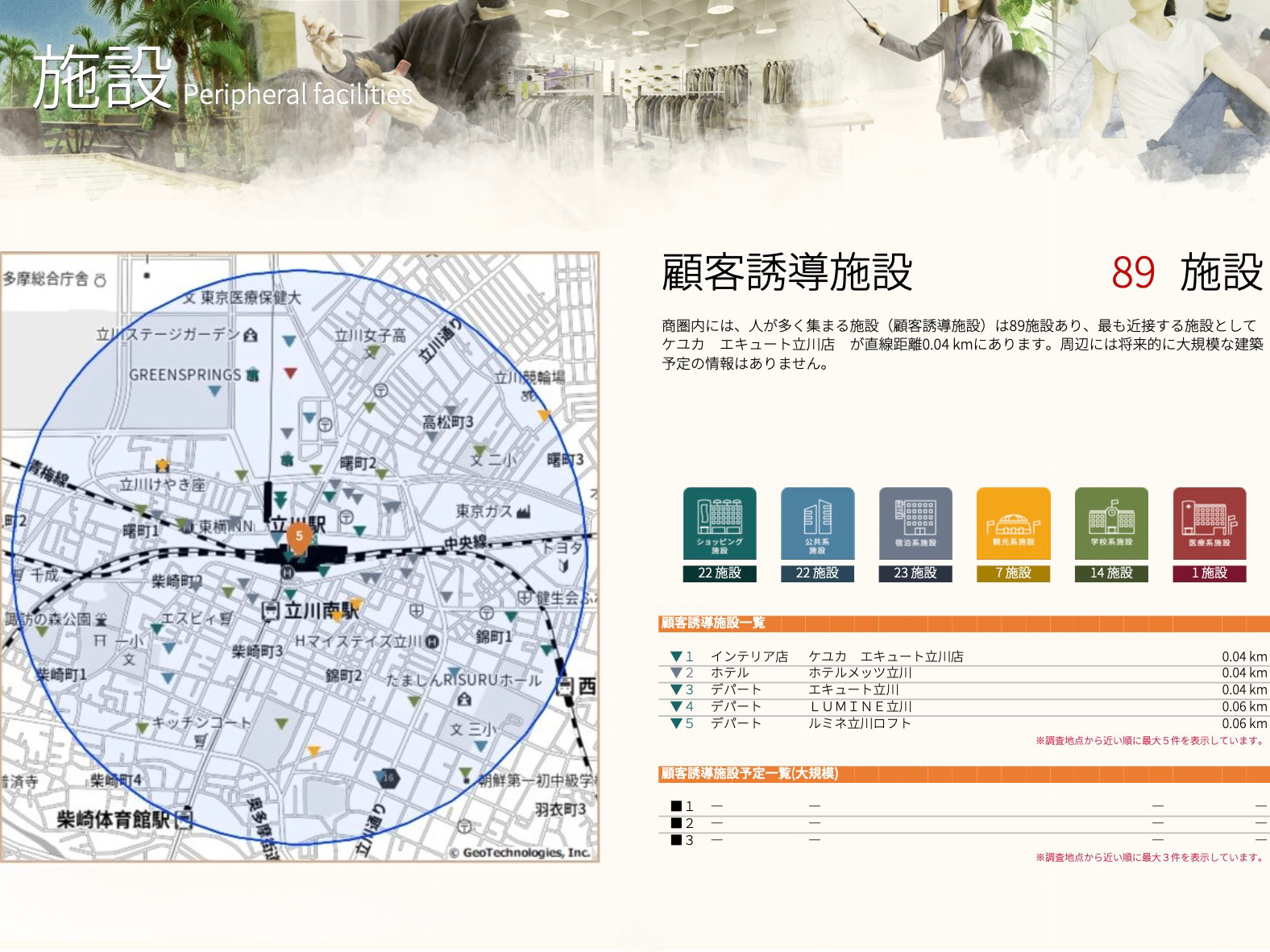The width and height of the screenshot is (1270, 952).
Task: Select the public facilities (公共系施設) icon
Action: 817,524
